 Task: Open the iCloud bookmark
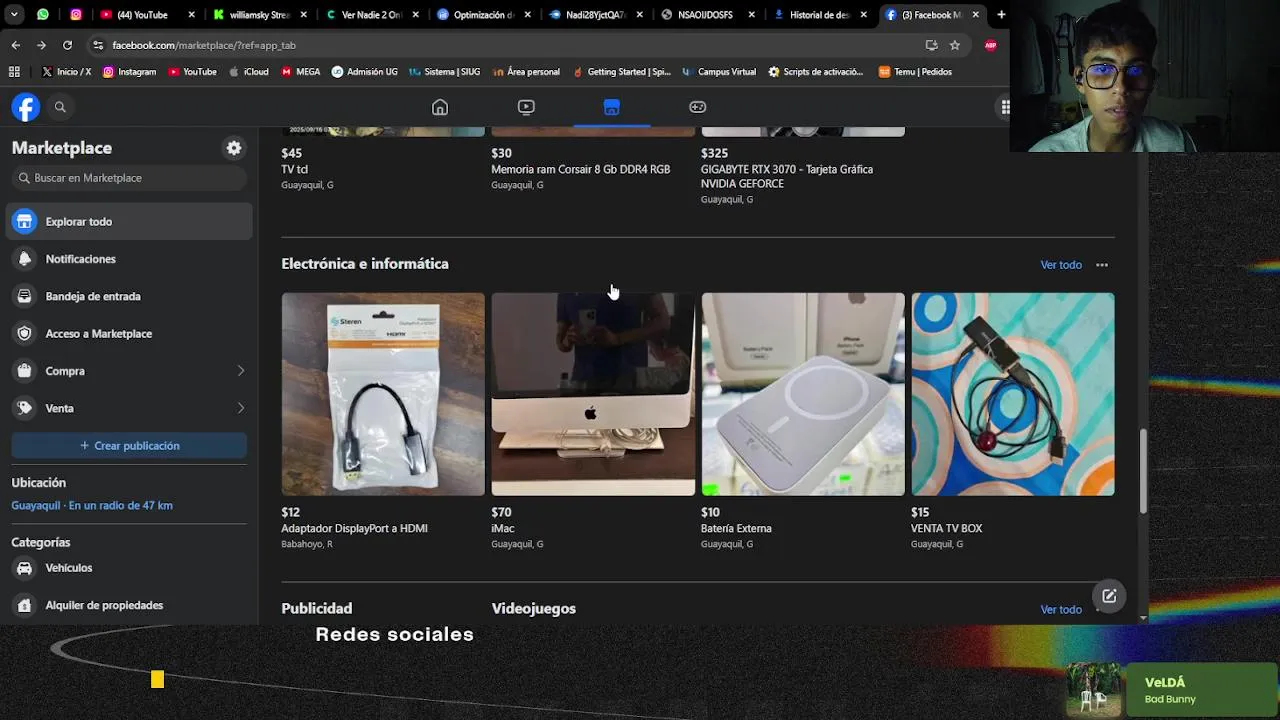pyautogui.click(x=249, y=72)
